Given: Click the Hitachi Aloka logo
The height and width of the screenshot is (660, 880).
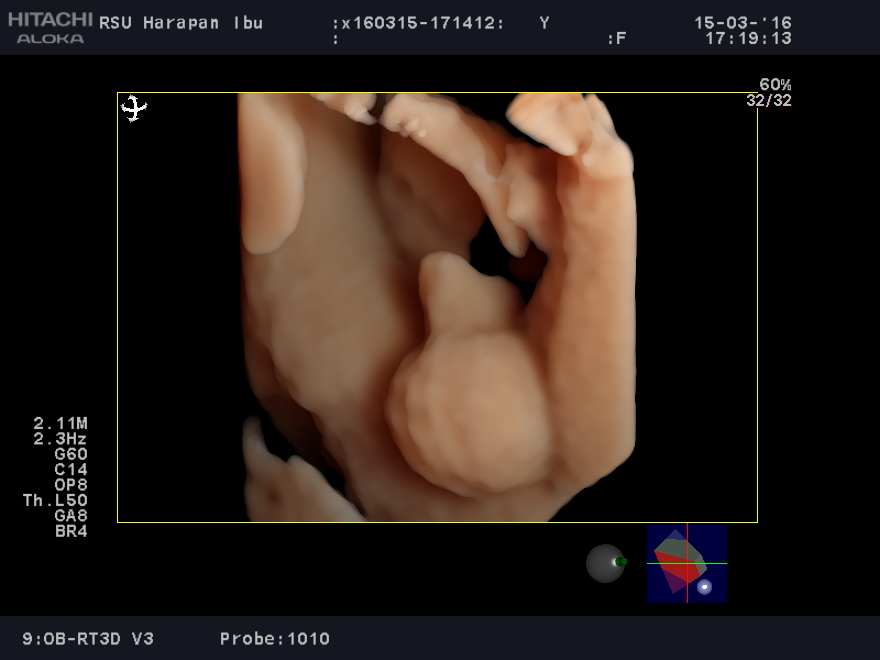Looking at the screenshot, I should [x=49, y=28].
